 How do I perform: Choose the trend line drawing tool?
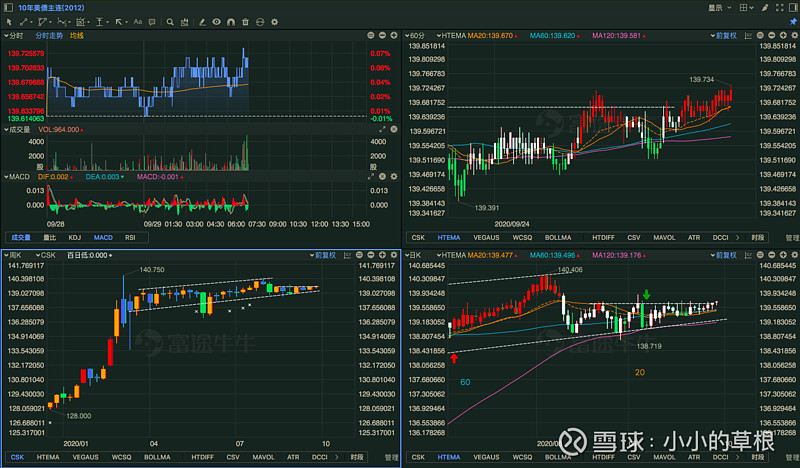point(23,22)
